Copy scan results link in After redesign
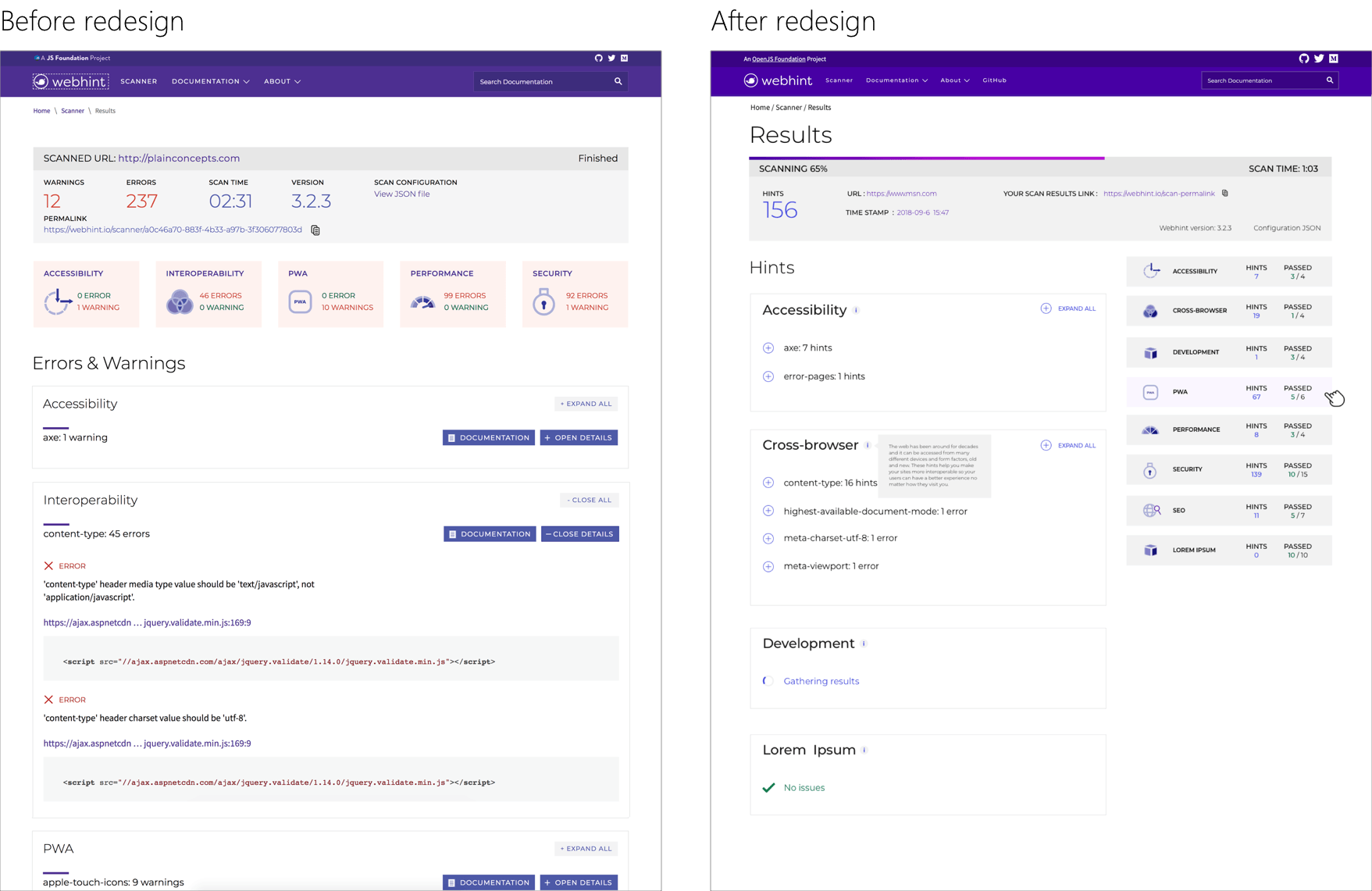1372x891 pixels. click(1225, 194)
